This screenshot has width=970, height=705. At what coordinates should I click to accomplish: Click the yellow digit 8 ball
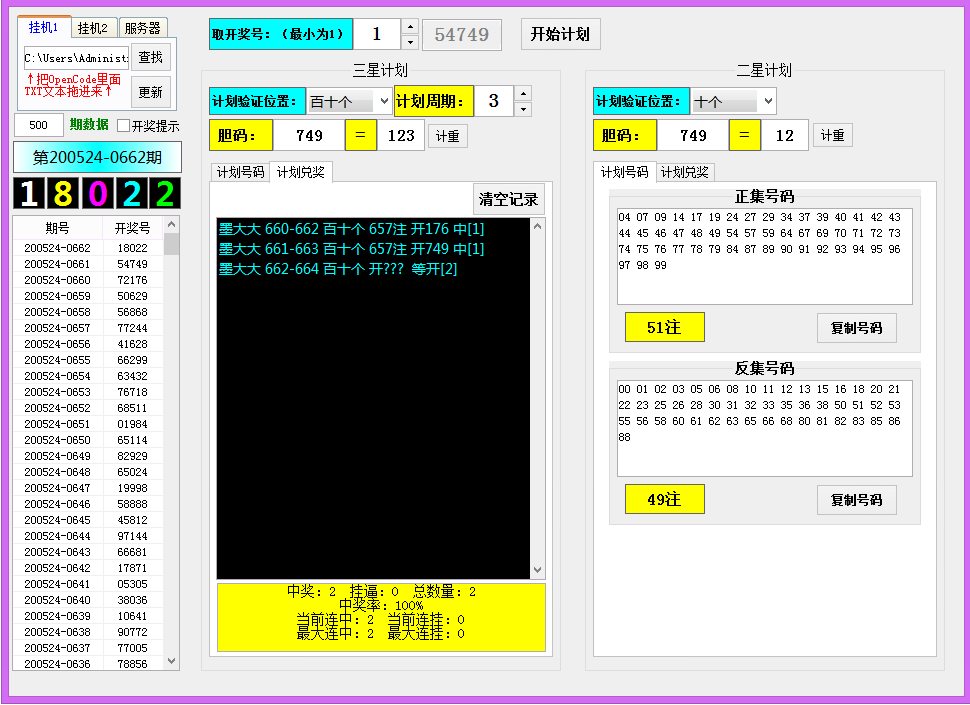click(63, 193)
